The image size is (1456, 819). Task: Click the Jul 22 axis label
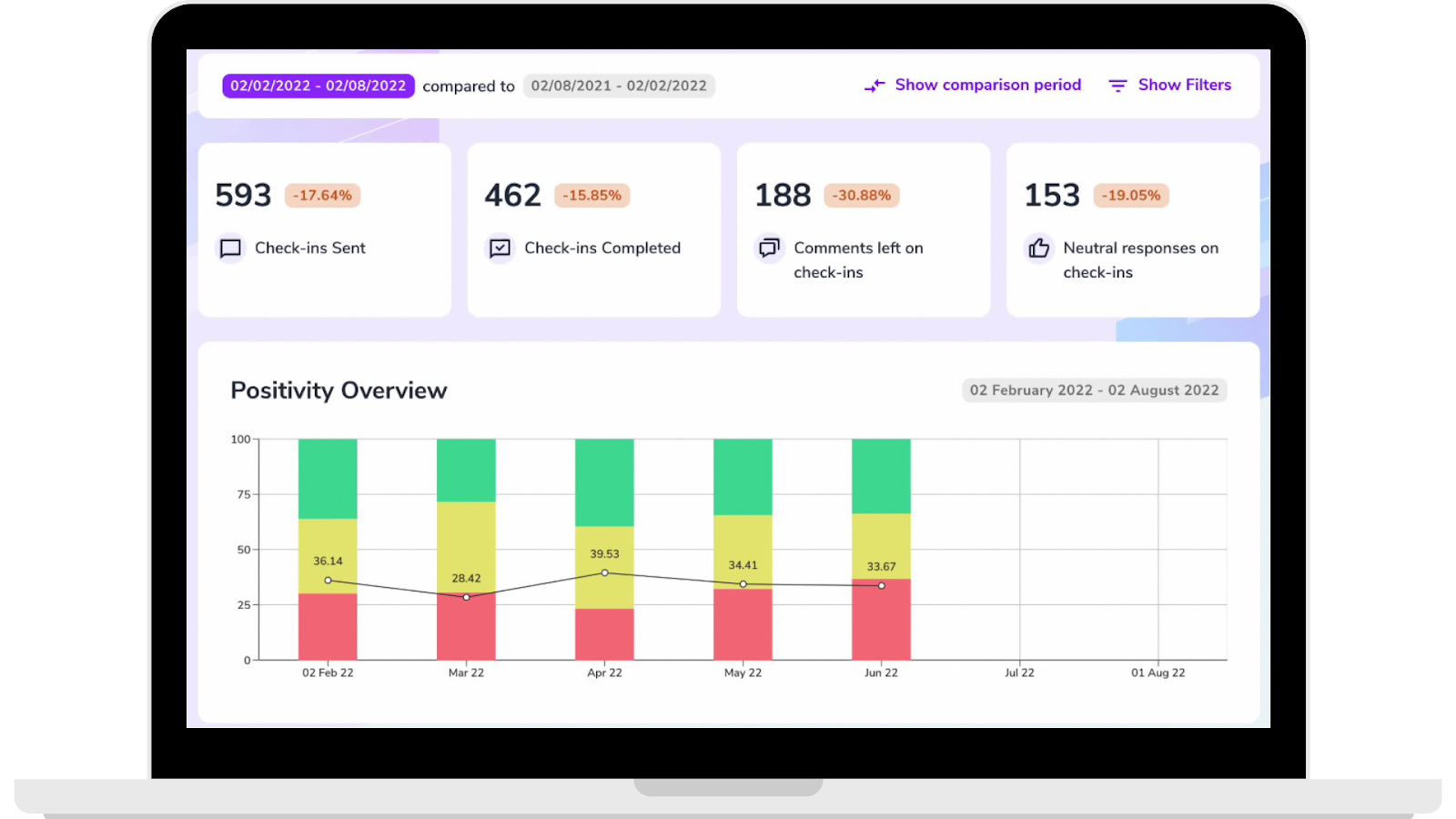(1019, 673)
